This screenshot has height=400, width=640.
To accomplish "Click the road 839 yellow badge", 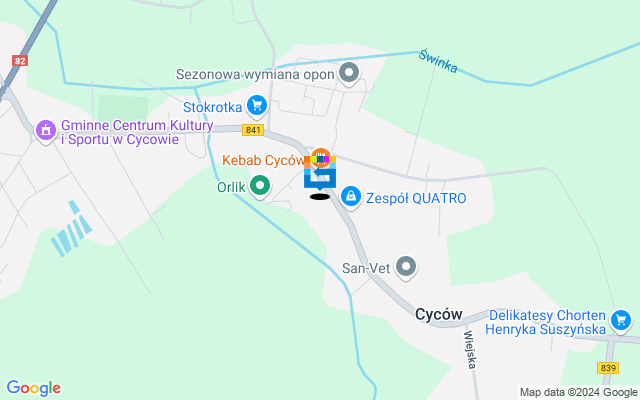I will [x=608, y=368].
